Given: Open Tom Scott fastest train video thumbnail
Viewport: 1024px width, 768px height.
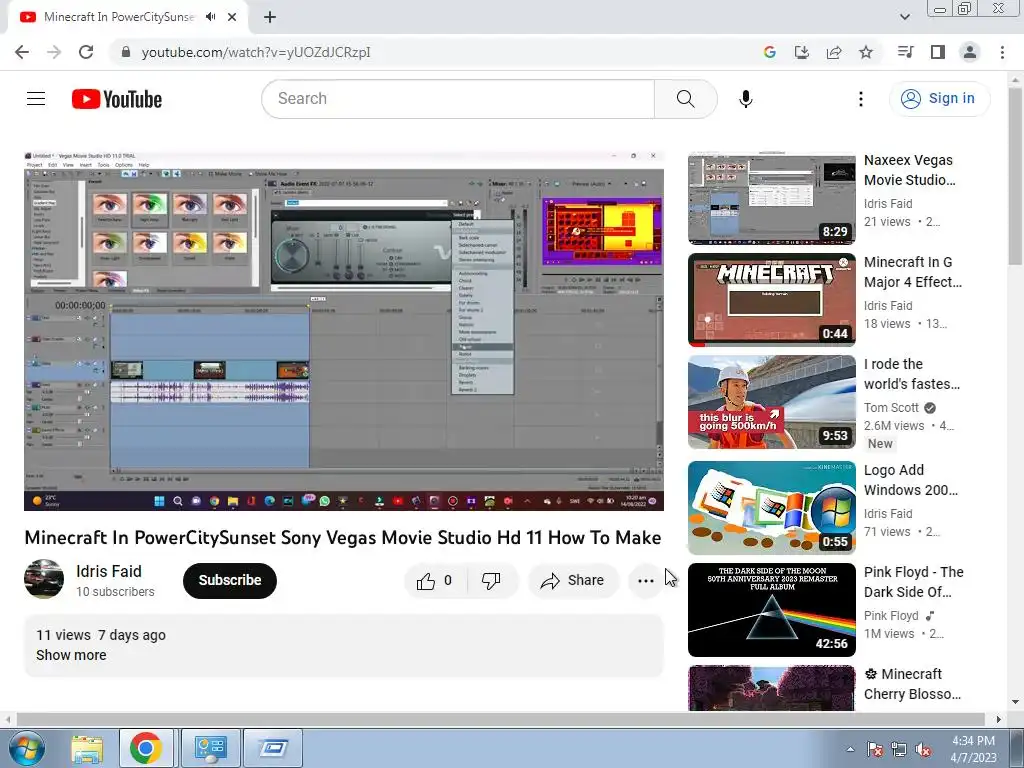Looking at the screenshot, I should tap(771, 402).
